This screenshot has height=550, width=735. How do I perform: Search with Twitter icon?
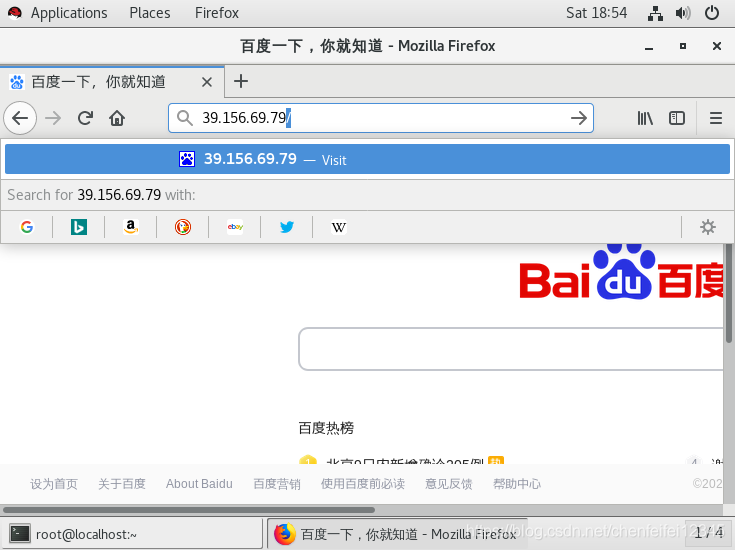coord(287,227)
